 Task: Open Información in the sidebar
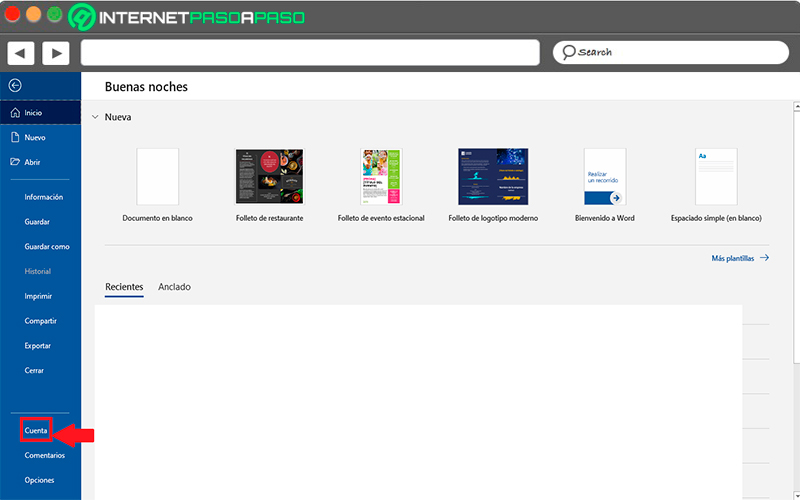pyautogui.click(x=43, y=197)
